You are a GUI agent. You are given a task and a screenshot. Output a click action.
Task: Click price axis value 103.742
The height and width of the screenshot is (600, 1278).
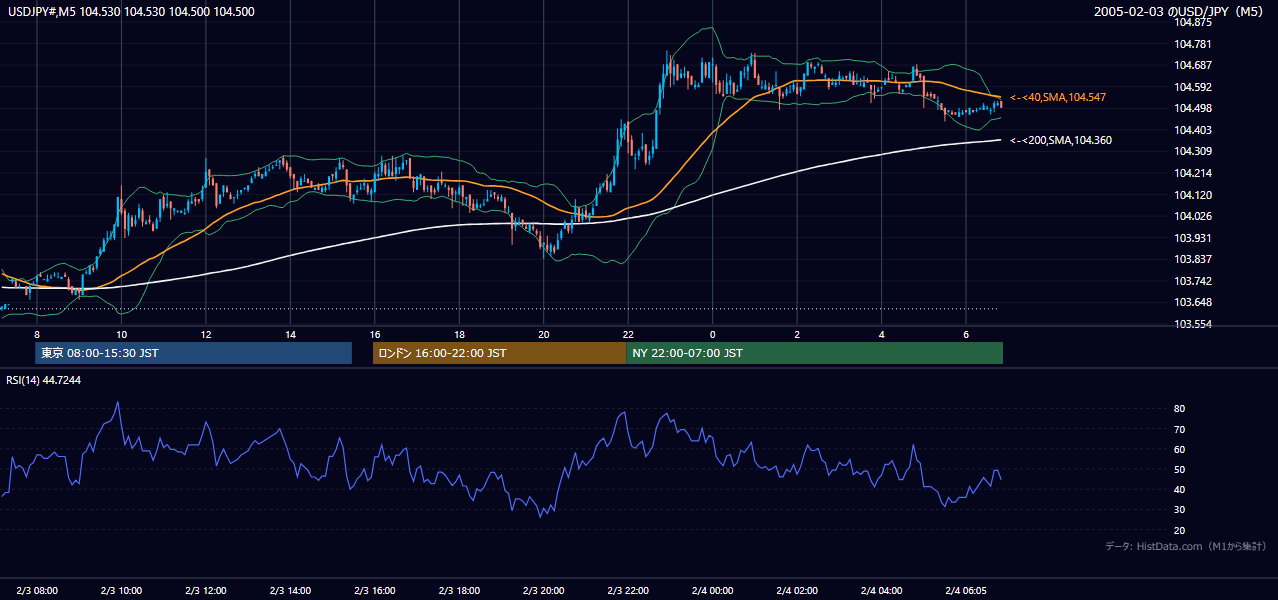[1192, 281]
